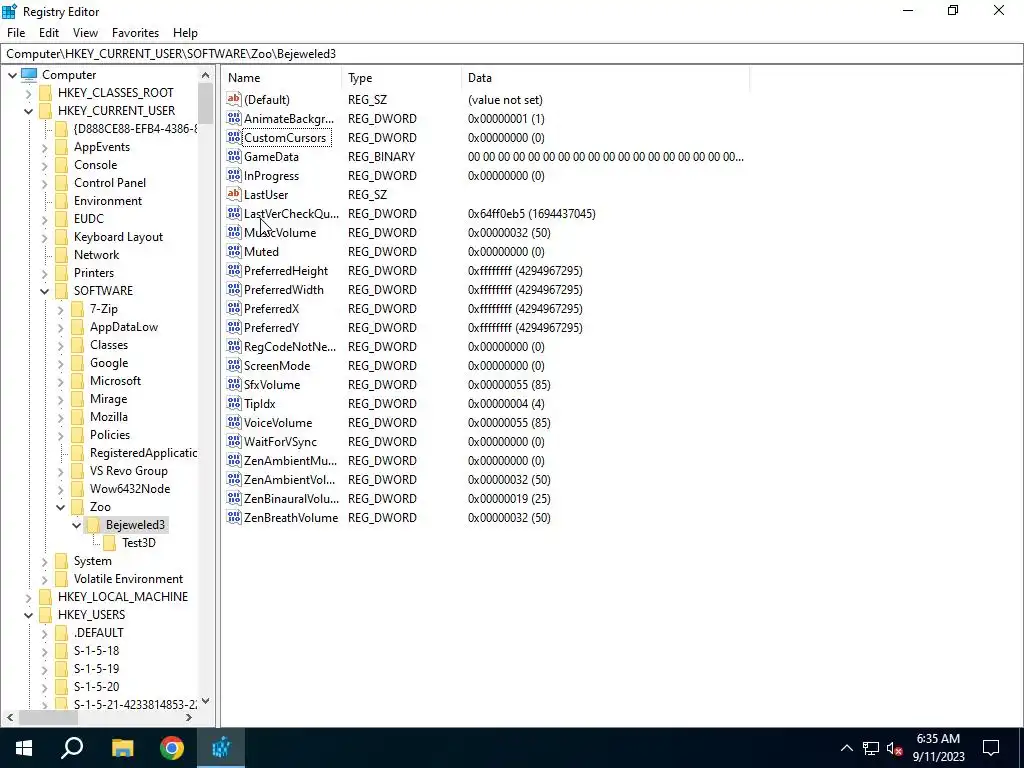Click the LastUser string value icon
This screenshot has height=768, width=1024.
(x=234, y=194)
